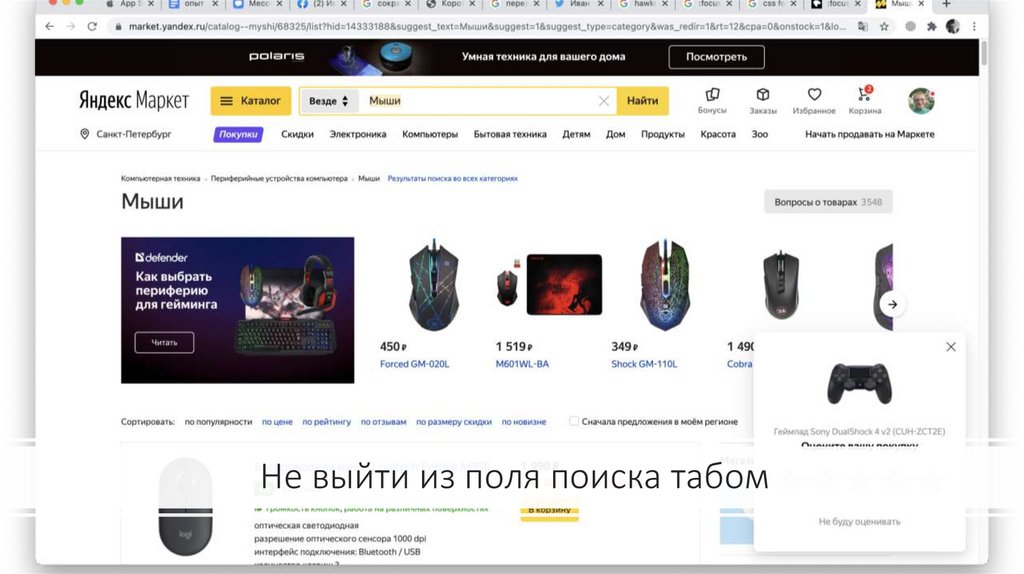Open the Бонусы icon

click(712, 101)
